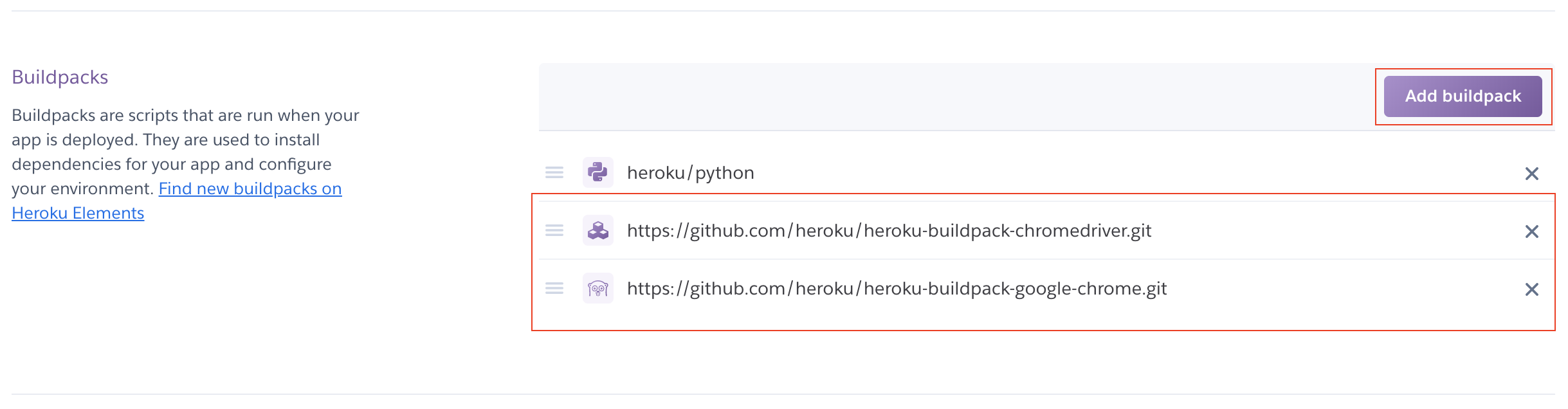
Task: Follow the 'Heroku Elements' link text
Action: [78, 213]
